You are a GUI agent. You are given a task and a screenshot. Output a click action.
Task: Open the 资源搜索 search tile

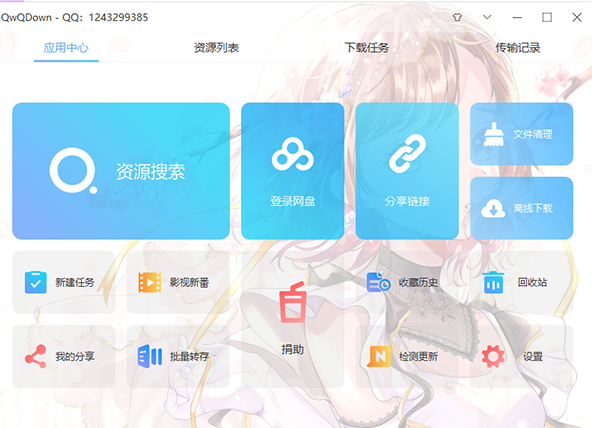tap(121, 171)
